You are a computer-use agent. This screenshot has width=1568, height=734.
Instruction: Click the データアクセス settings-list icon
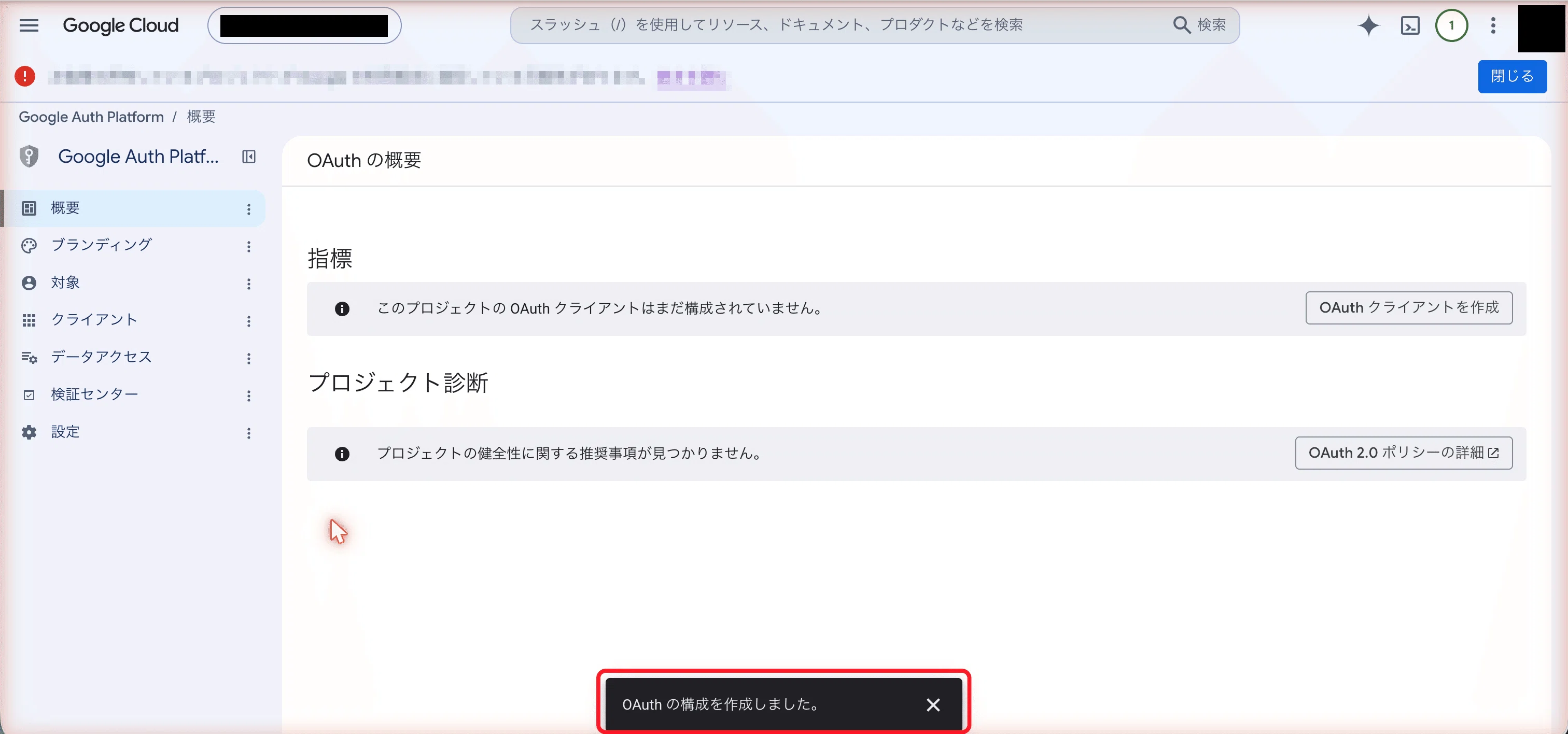coord(29,357)
